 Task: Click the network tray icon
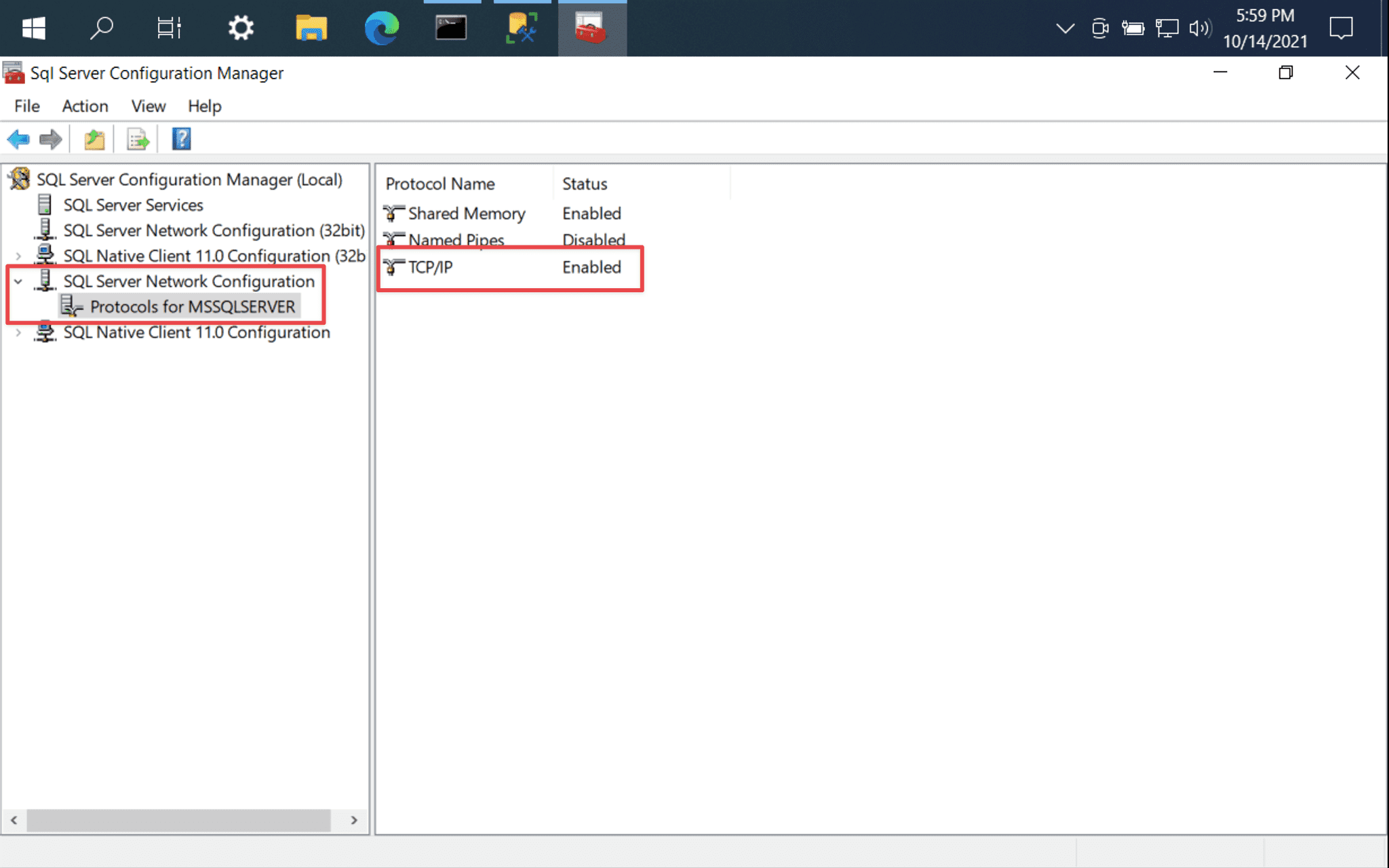1167,28
